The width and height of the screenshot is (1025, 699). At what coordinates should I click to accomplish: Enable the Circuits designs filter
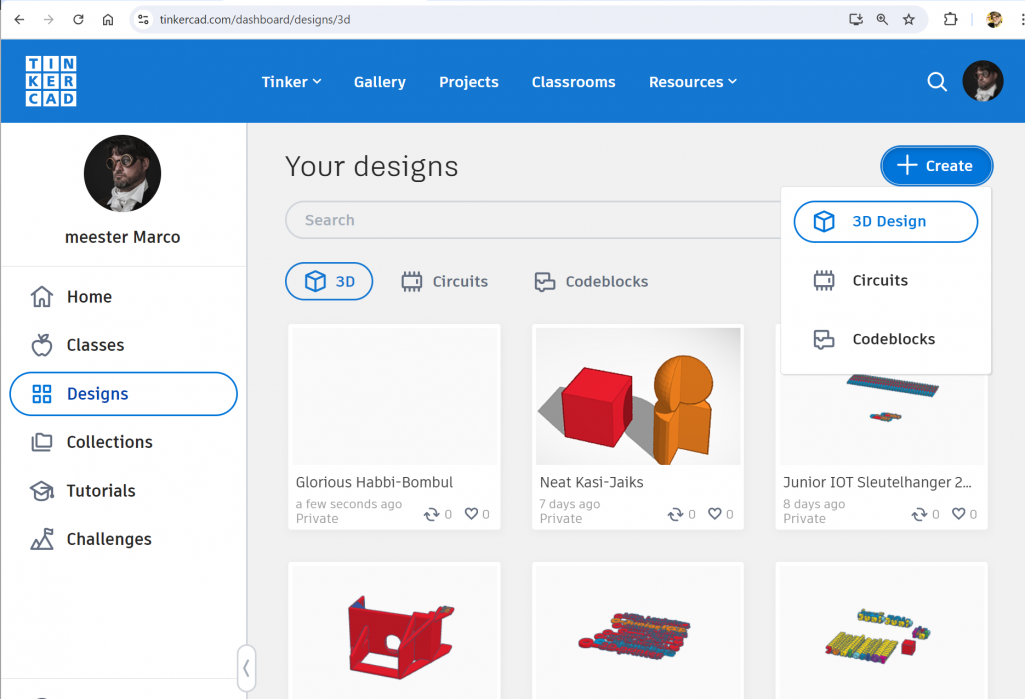click(x=444, y=281)
